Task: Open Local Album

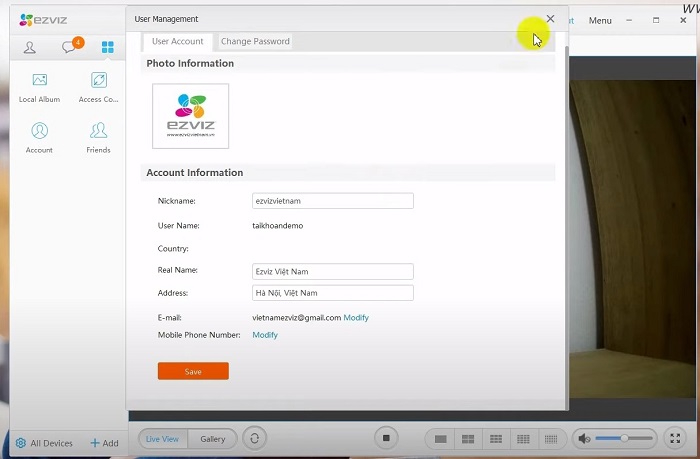Action: [39, 88]
